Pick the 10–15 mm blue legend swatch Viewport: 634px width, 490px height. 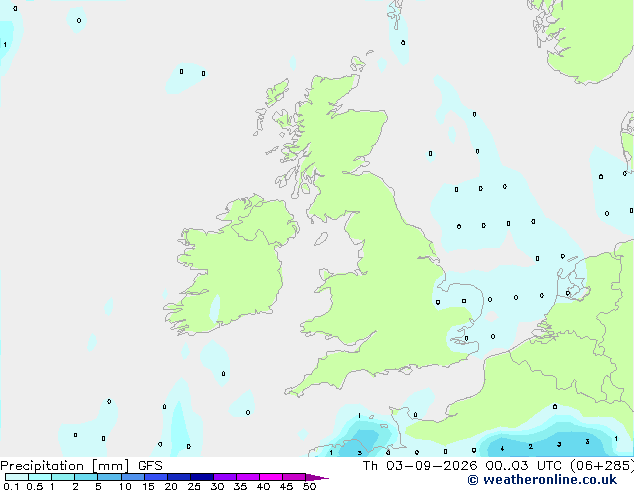pyautogui.click(x=133, y=477)
